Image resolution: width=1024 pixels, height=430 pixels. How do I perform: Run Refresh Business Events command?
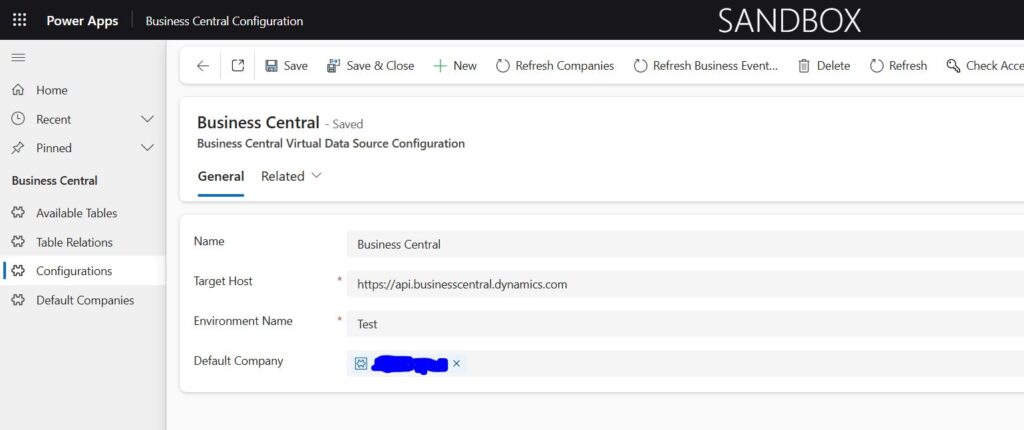(705, 66)
